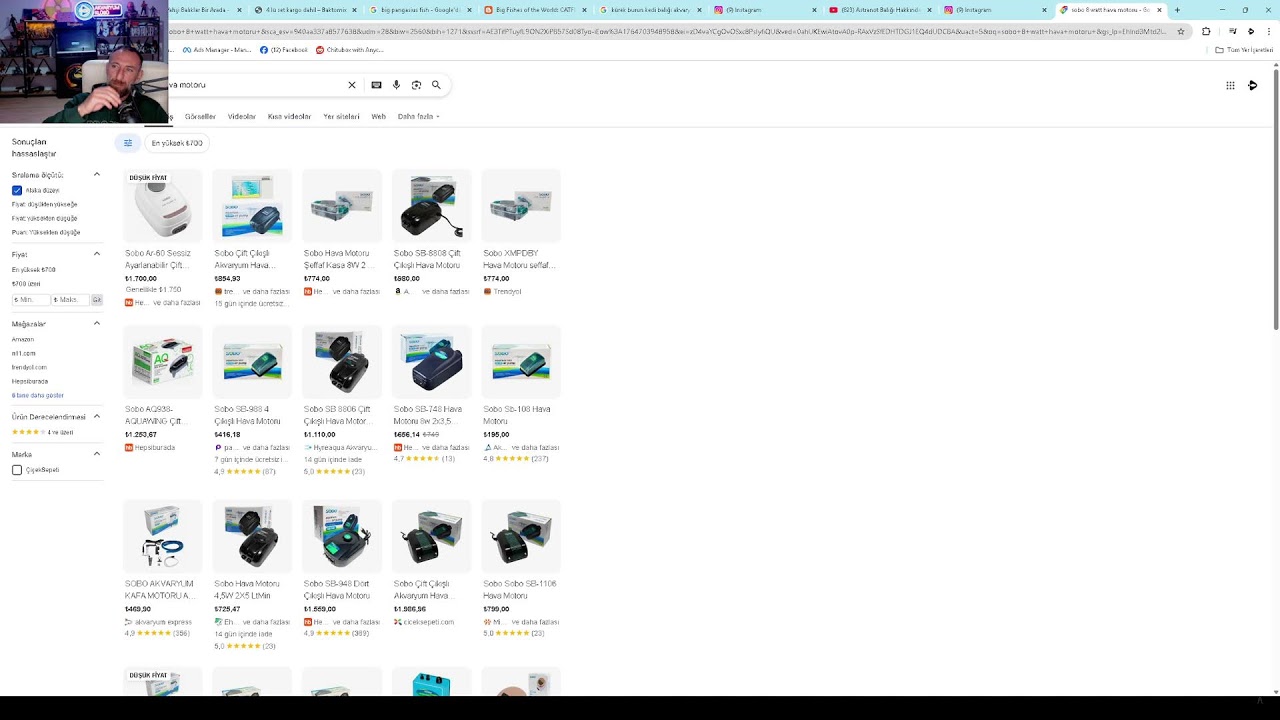Image resolution: width=1280 pixels, height=720 pixels.
Task: Clear the search box with the X icon
Action: point(352,85)
